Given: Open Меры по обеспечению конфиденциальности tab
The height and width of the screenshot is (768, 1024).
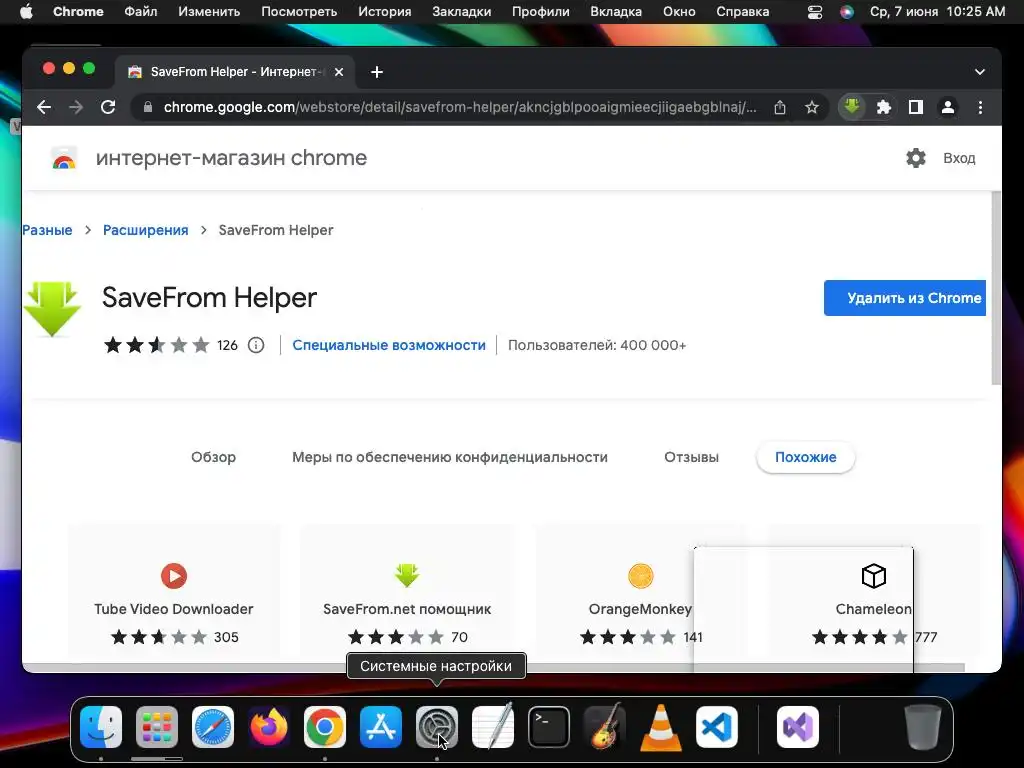Looking at the screenshot, I should point(449,457).
